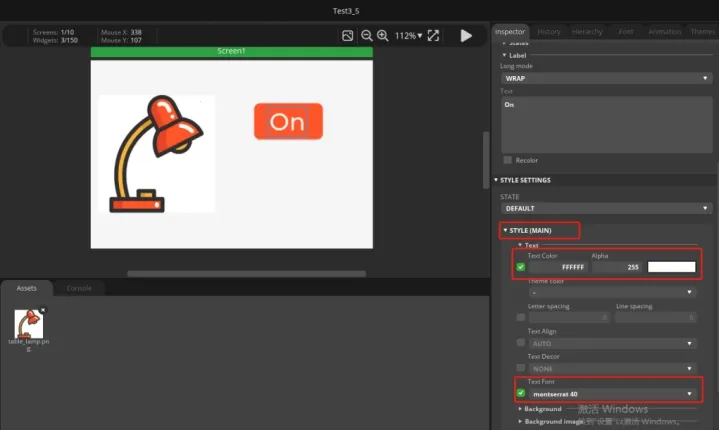Click the fit-to-screen expand icon
This screenshot has width=720, height=431.
click(x=433, y=35)
